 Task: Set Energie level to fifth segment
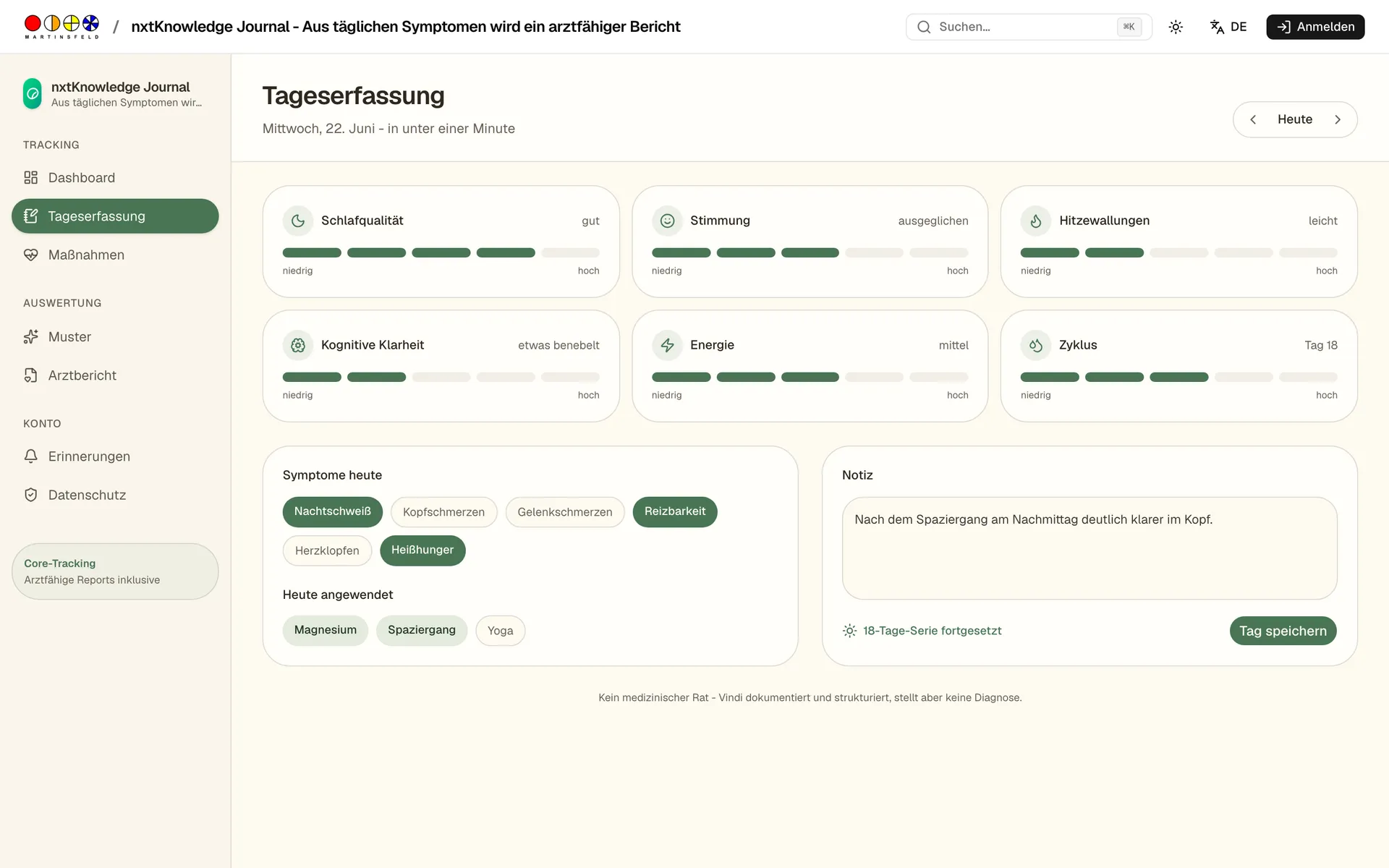pyautogui.click(x=939, y=377)
